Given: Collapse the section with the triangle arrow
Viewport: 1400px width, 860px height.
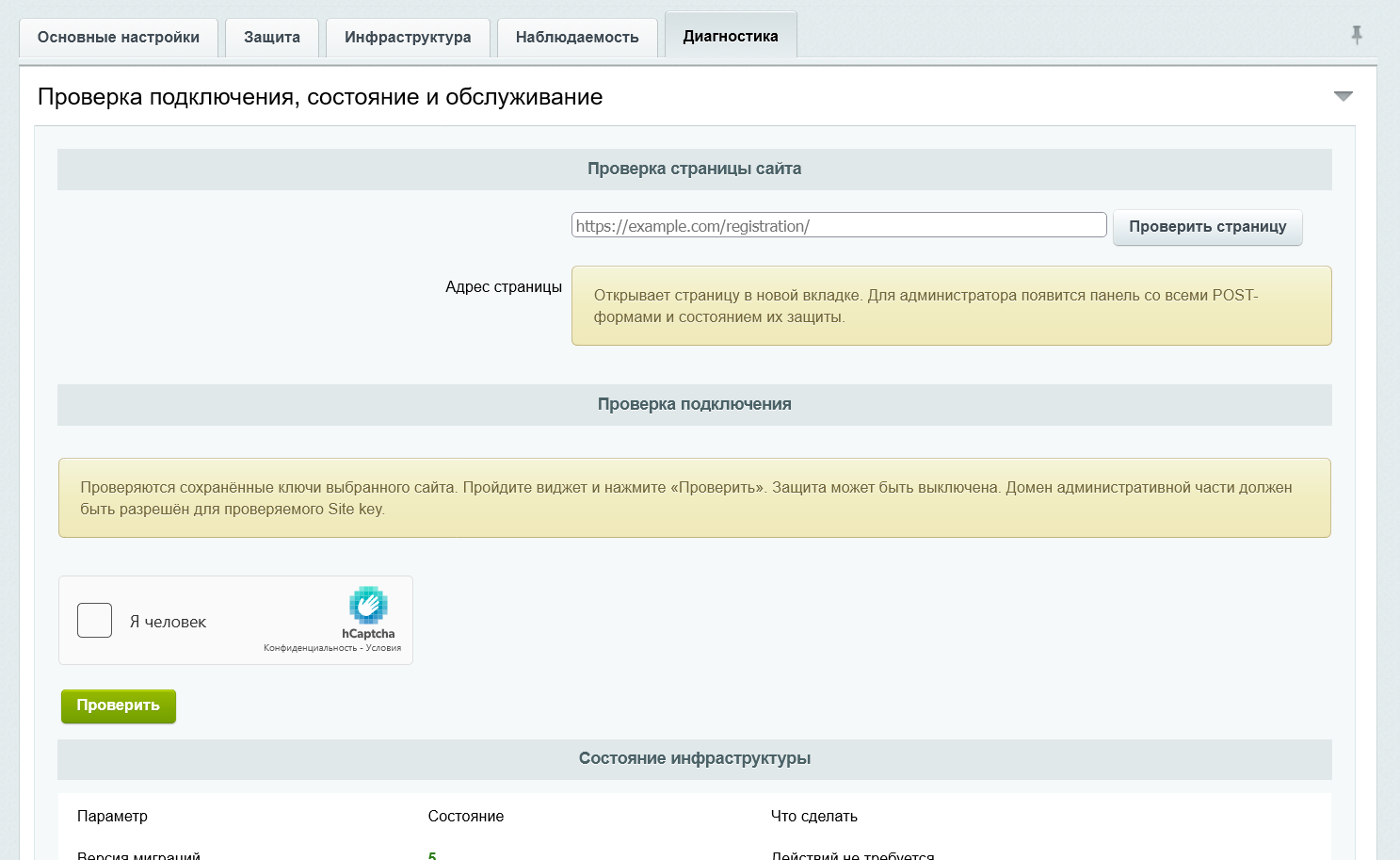Looking at the screenshot, I should point(1344,96).
